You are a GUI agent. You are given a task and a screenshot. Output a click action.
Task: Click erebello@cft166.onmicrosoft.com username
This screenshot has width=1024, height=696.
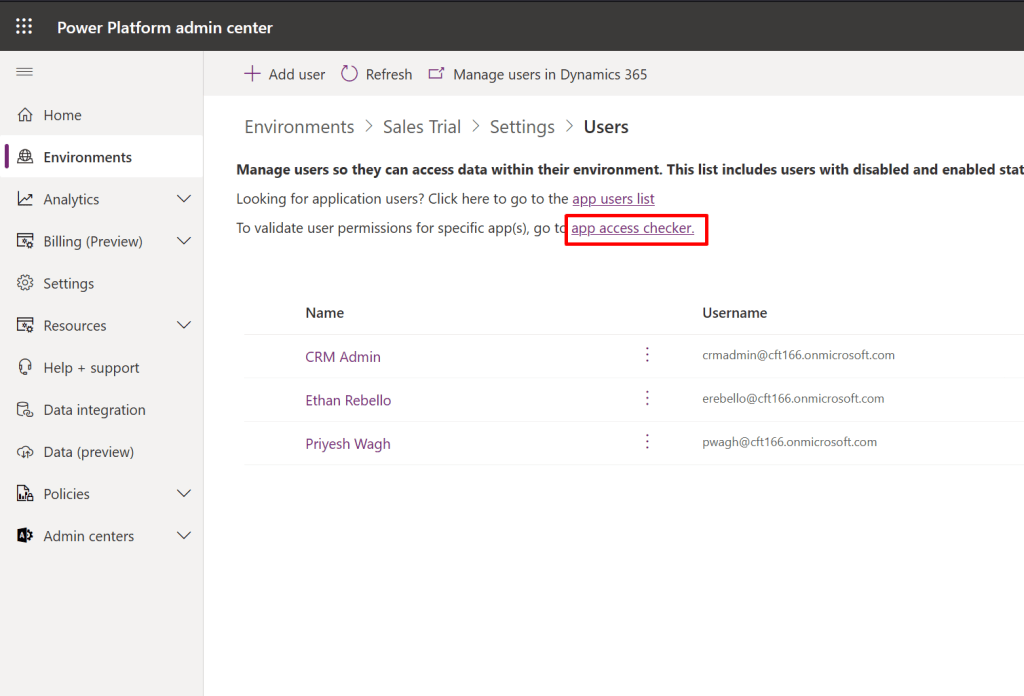pos(793,398)
